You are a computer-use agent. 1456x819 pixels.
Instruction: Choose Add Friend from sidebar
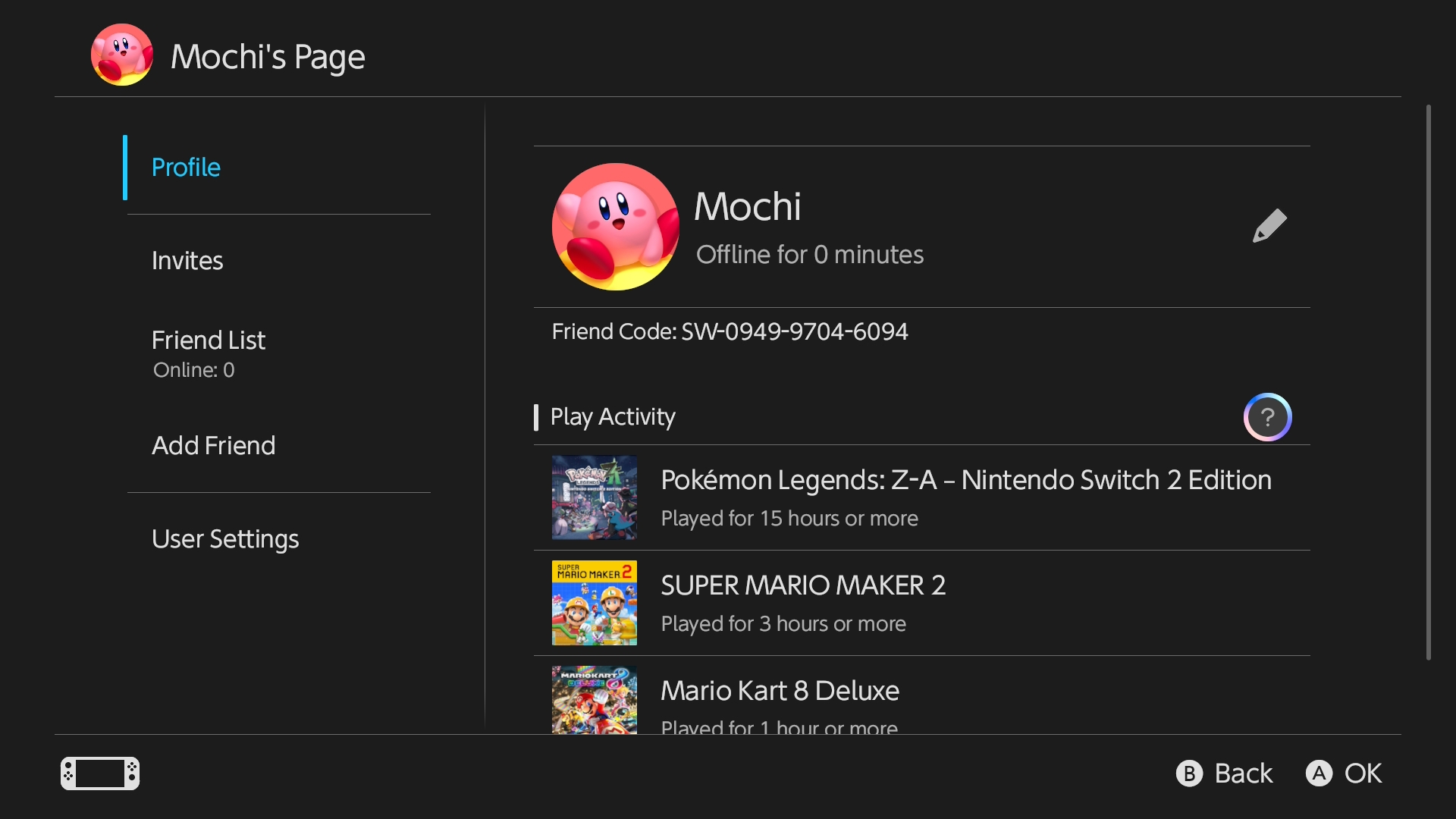(213, 446)
